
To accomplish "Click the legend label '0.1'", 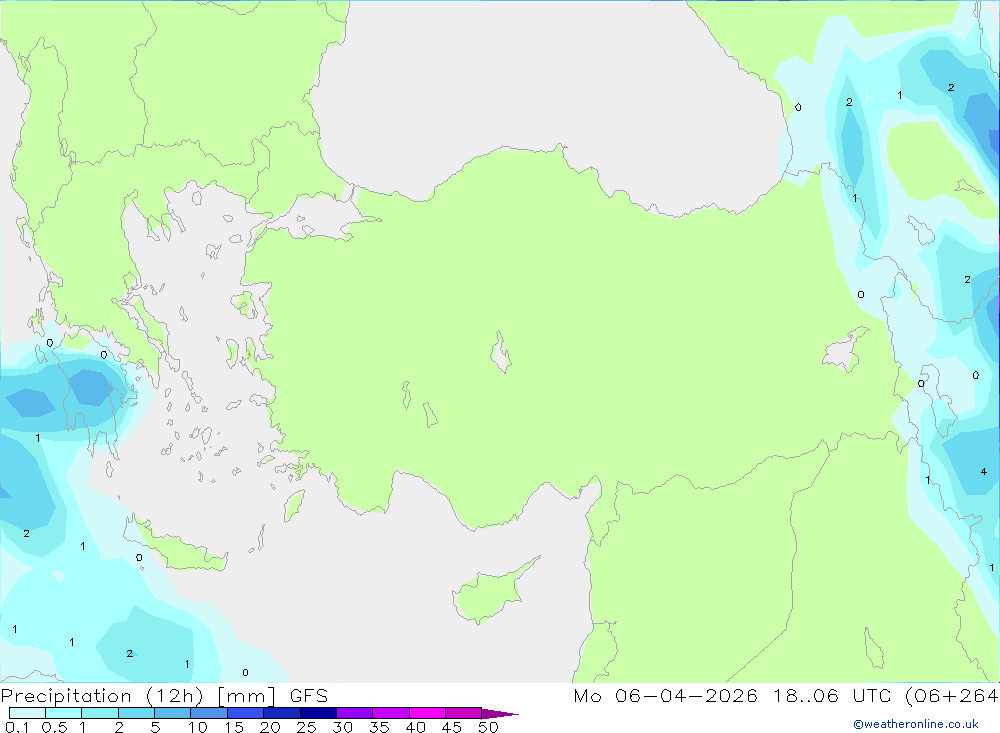I will pyautogui.click(x=17, y=727).
